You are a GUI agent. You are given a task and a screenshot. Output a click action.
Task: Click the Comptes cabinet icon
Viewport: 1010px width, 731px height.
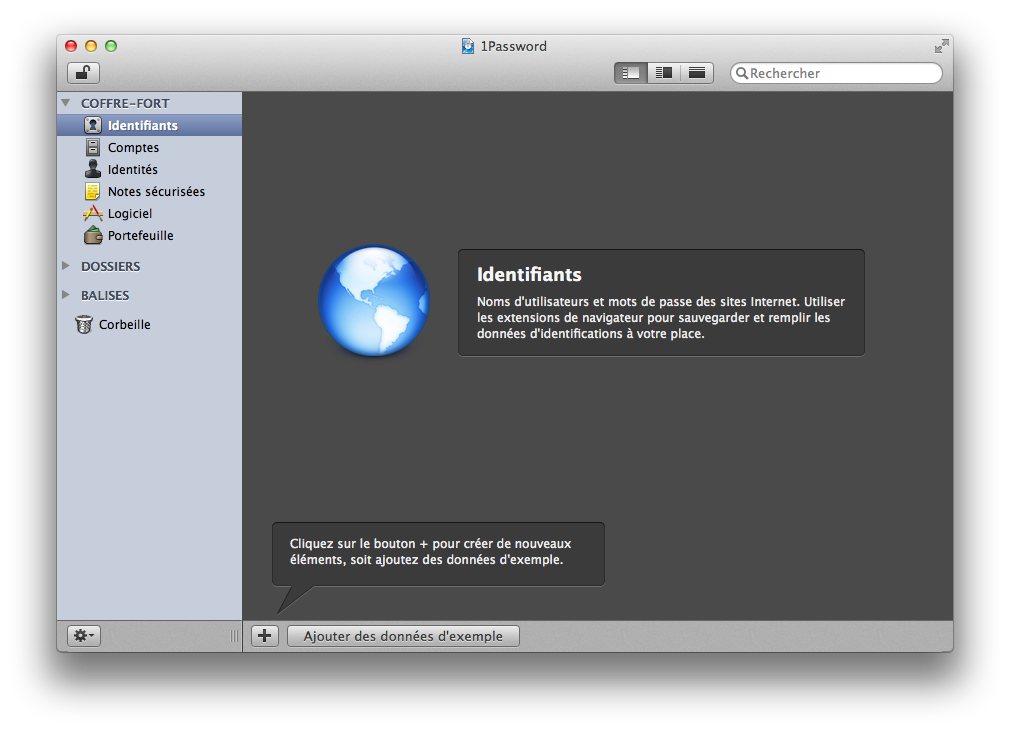coord(93,147)
